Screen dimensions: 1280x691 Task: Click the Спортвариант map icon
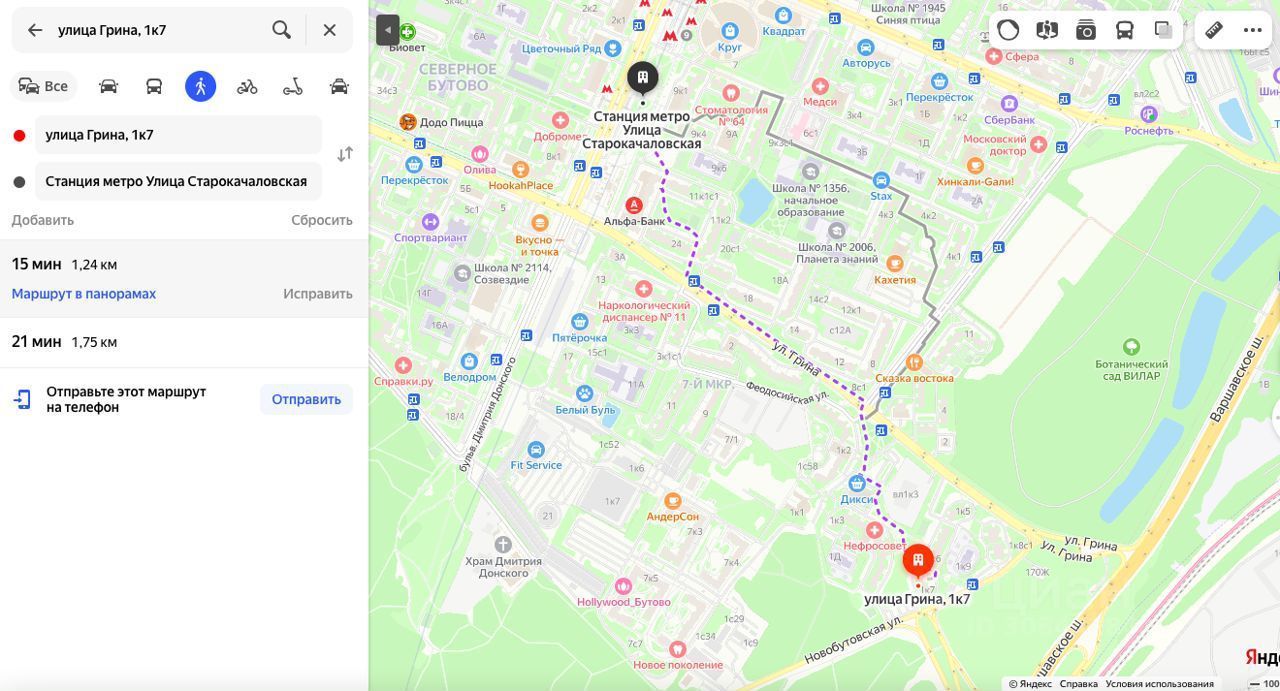[430, 222]
